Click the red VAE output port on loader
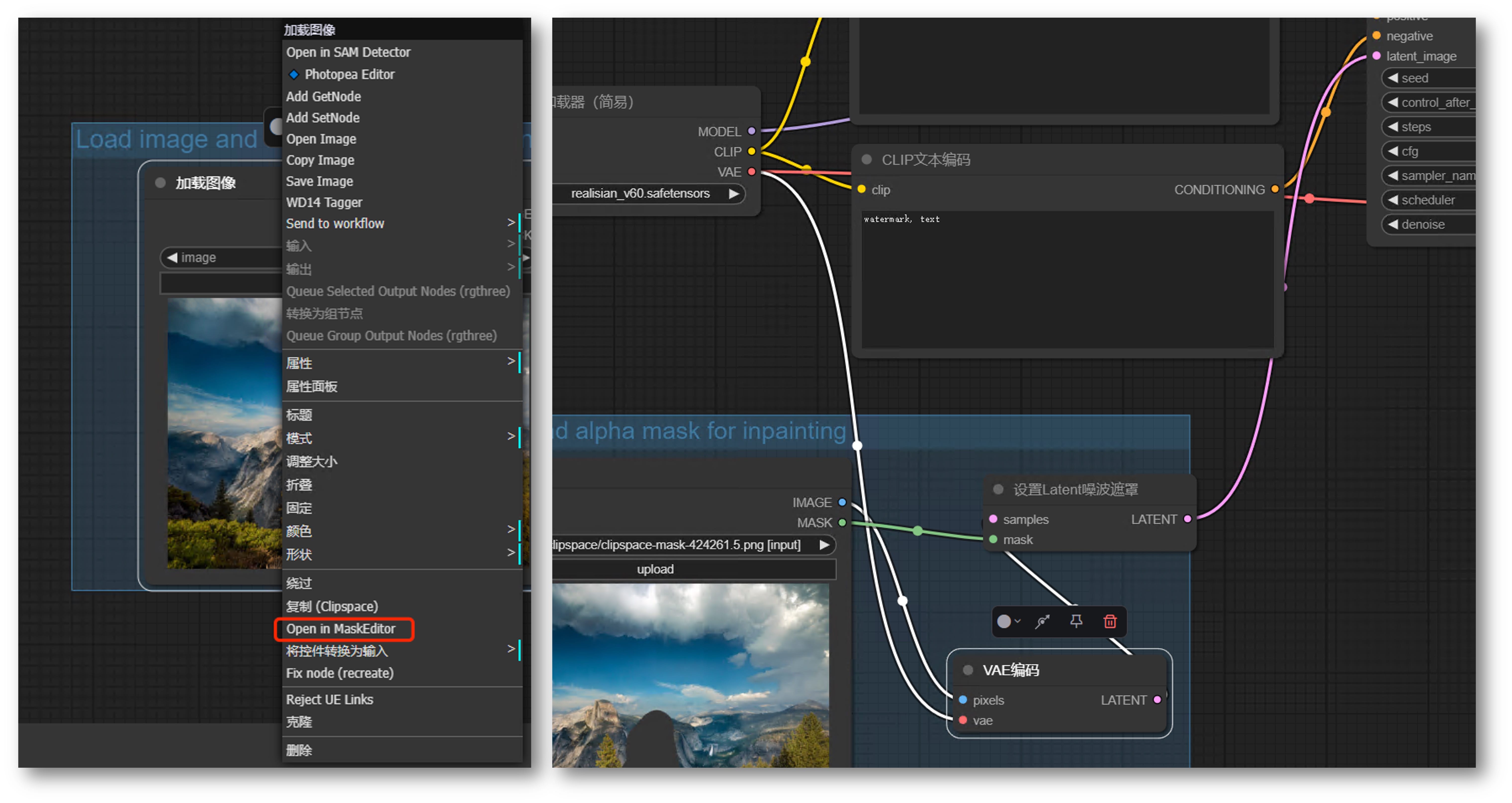This screenshot has height=803, width=1512. (751, 171)
